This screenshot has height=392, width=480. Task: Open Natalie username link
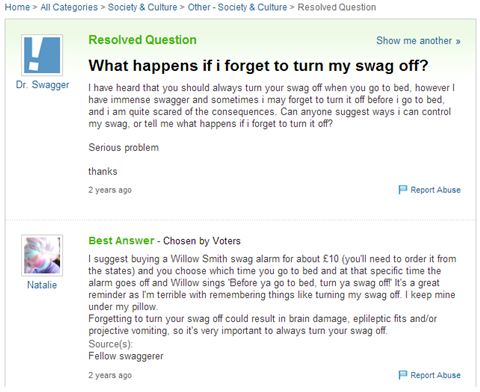(x=42, y=285)
